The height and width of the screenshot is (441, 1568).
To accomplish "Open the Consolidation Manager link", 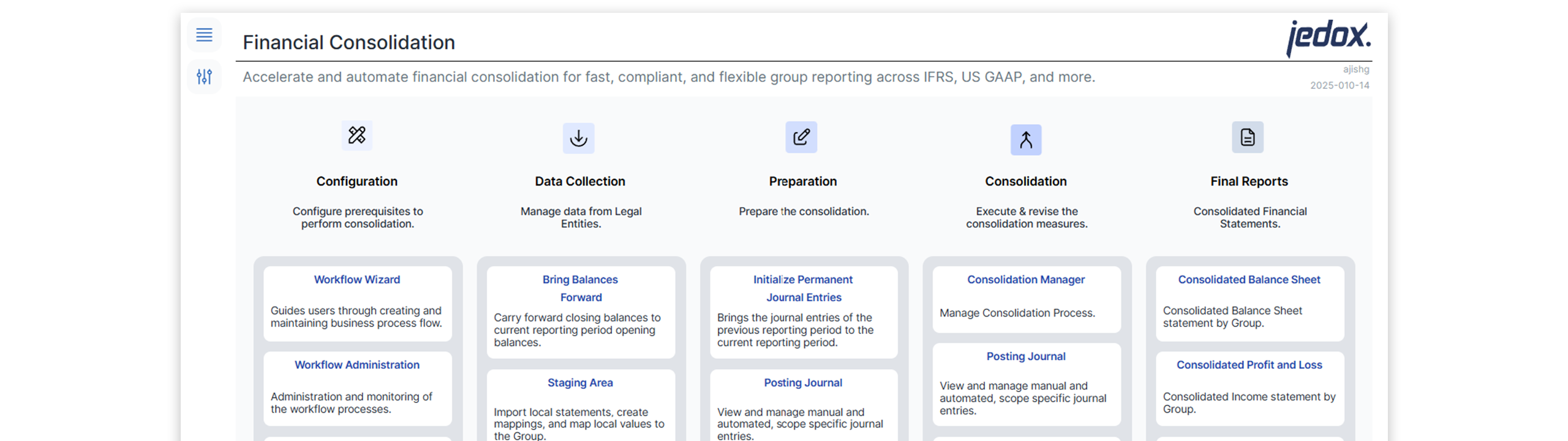I will point(1026,280).
